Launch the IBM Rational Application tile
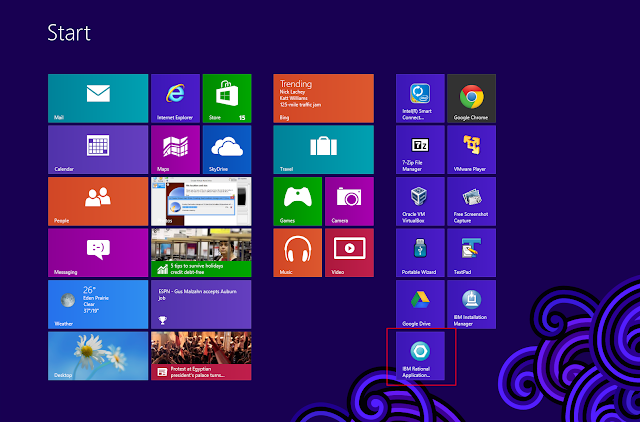Image resolution: width=640 pixels, height=422 pixels. [x=420, y=356]
